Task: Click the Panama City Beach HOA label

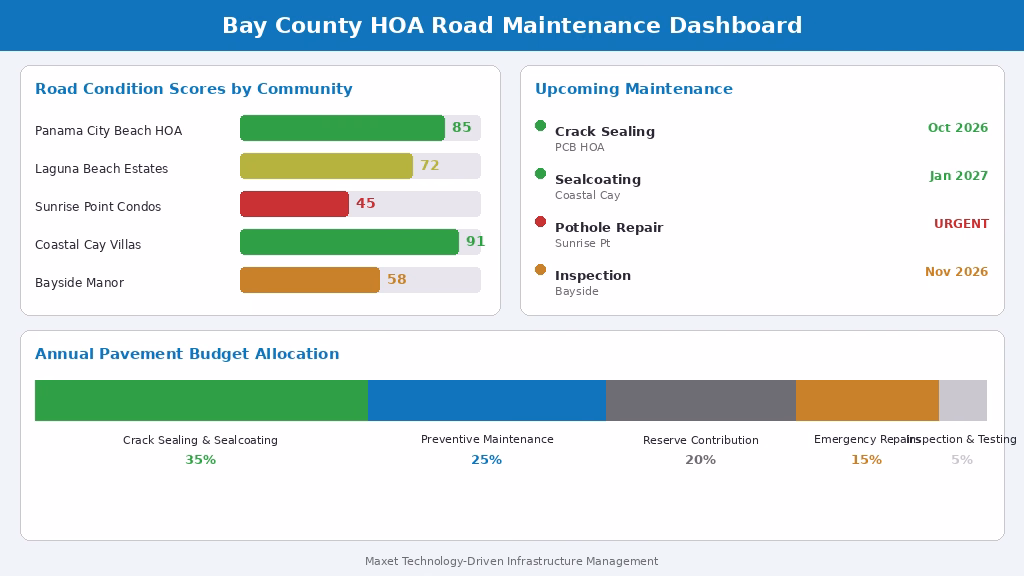Action: 108,131
